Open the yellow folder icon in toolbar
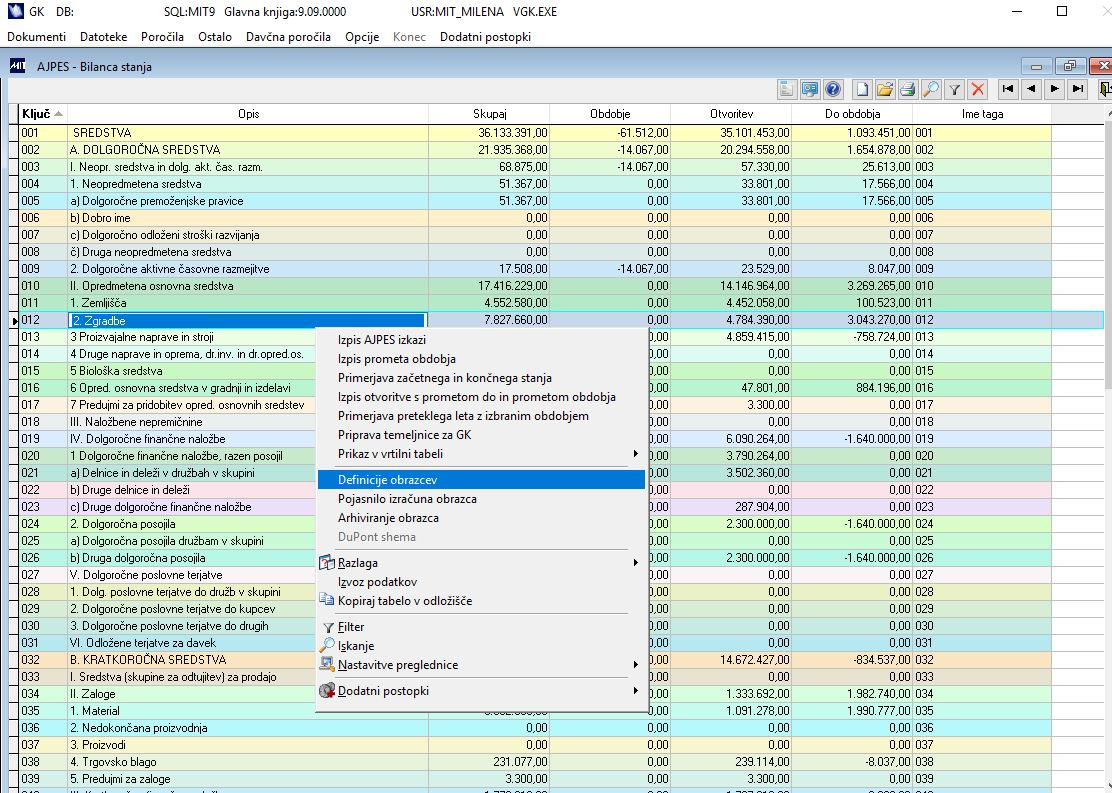 point(884,89)
